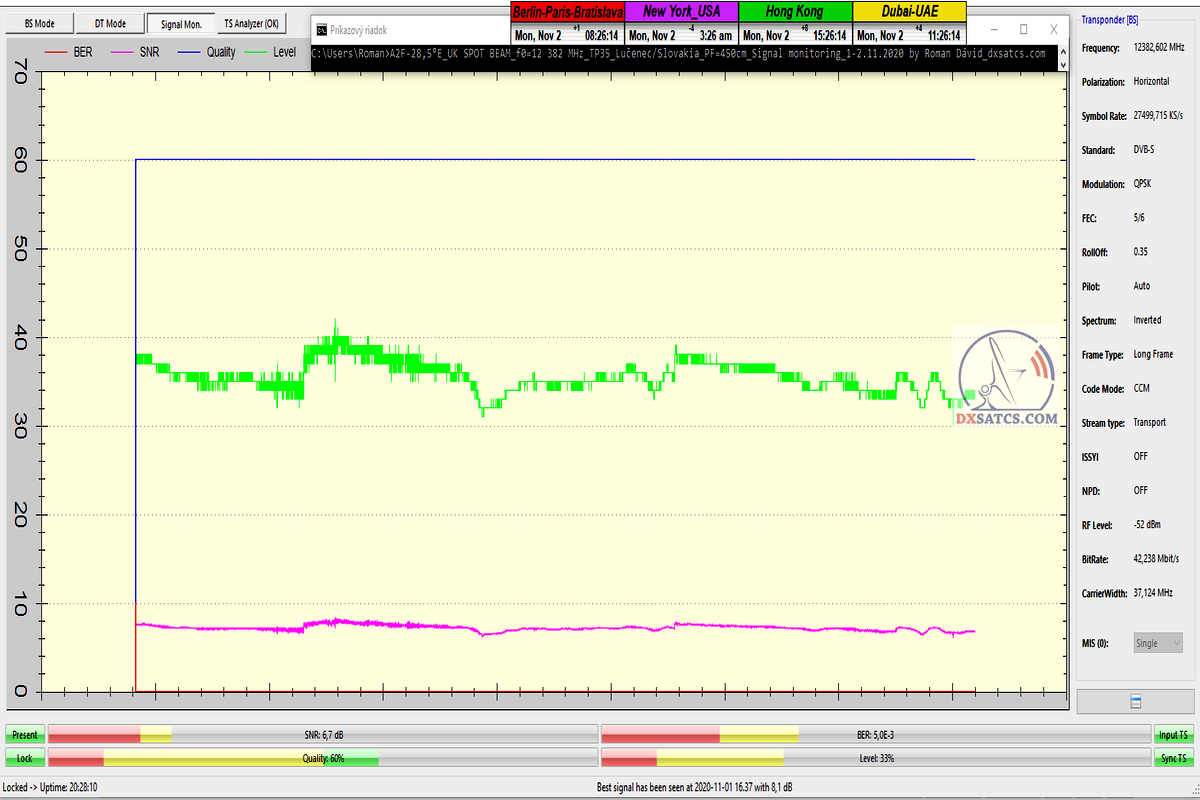Image resolution: width=1200 pixels, height=800 pixels.
Task: Select the Signal Mon. tab
Action: [181, 23]
